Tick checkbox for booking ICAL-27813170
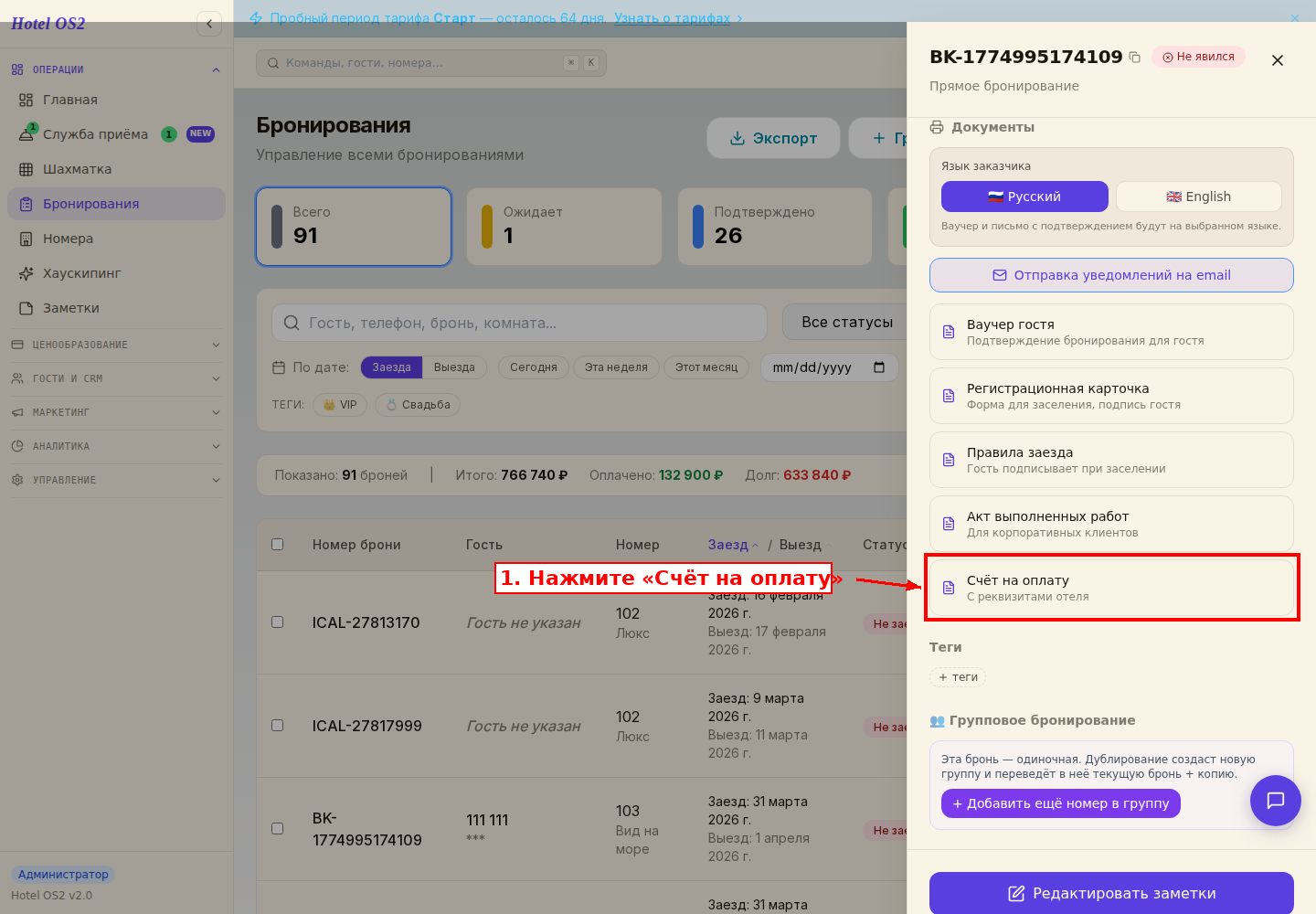1316x914 pixels. point(278,622)
